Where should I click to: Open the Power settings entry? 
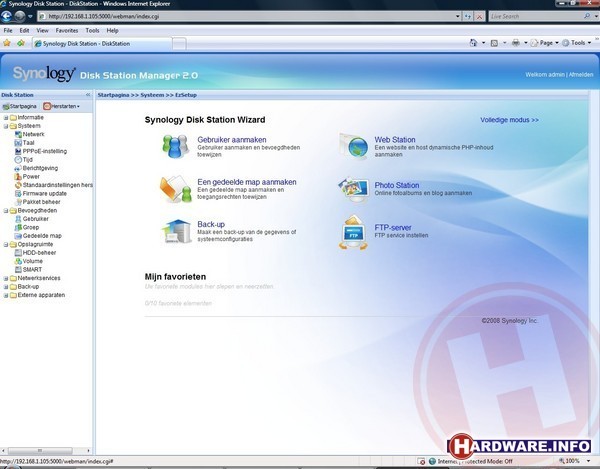31,176
